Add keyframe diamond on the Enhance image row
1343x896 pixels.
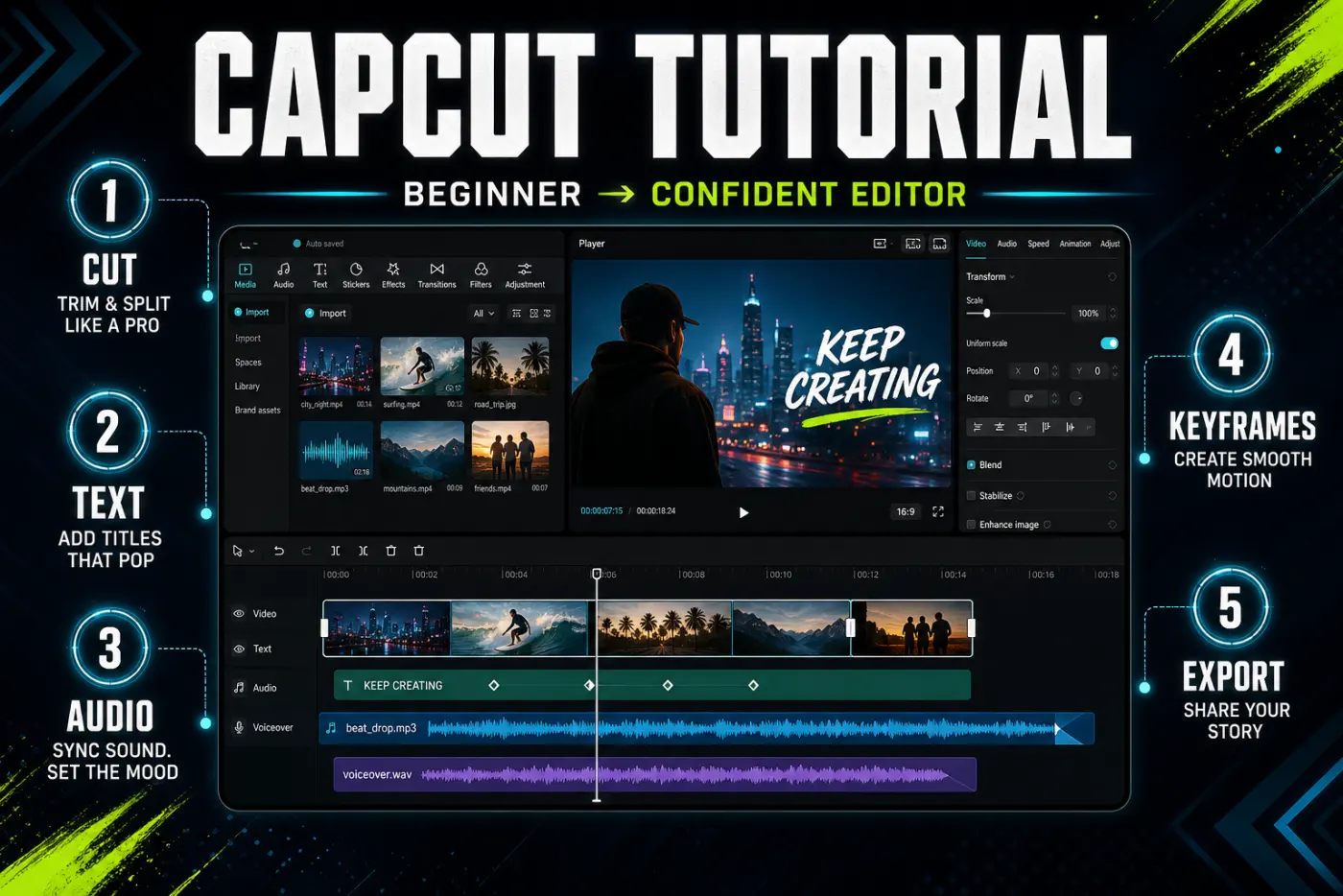(x=1112, y=525)
